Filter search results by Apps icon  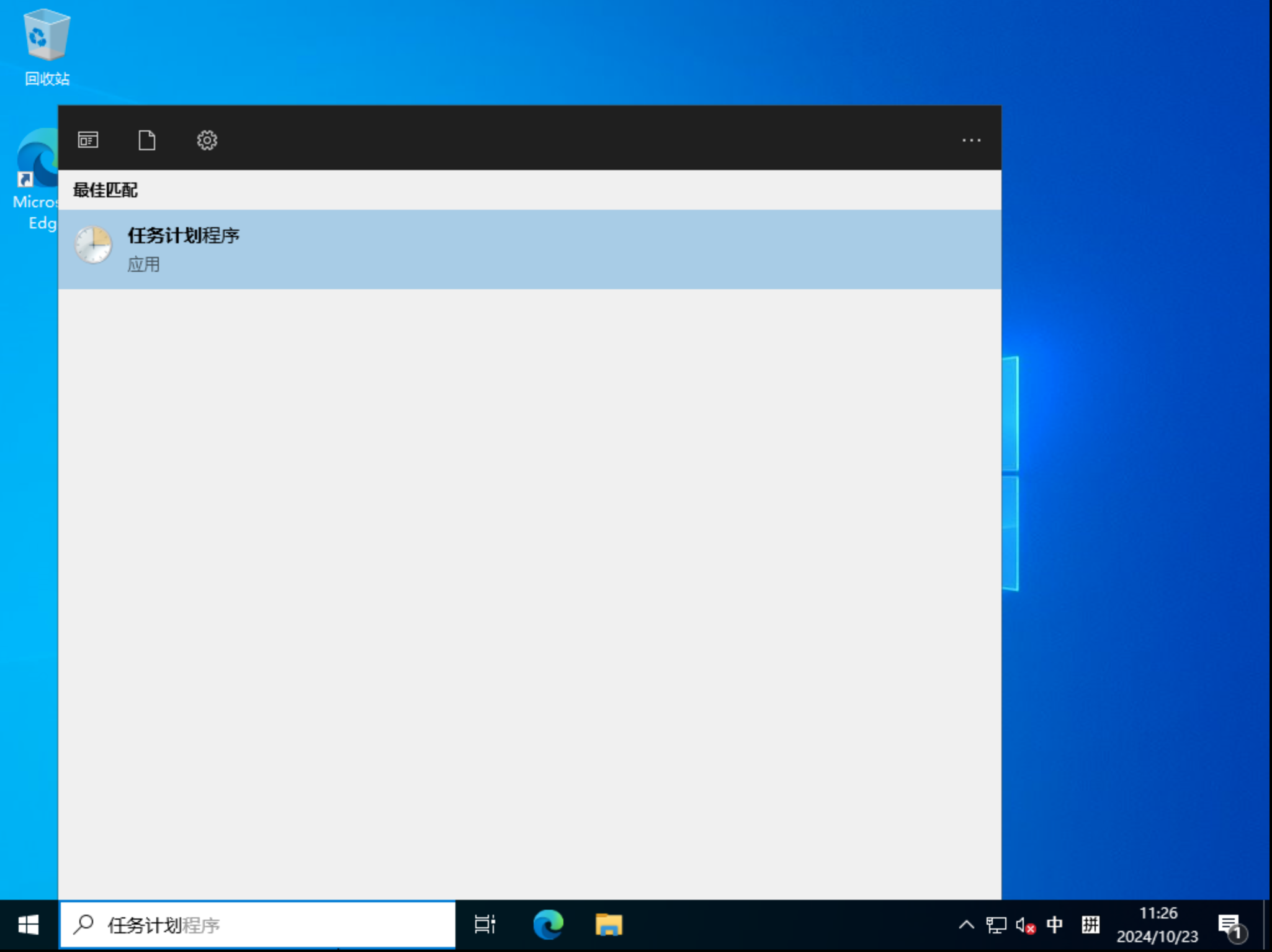pos(88,140)
